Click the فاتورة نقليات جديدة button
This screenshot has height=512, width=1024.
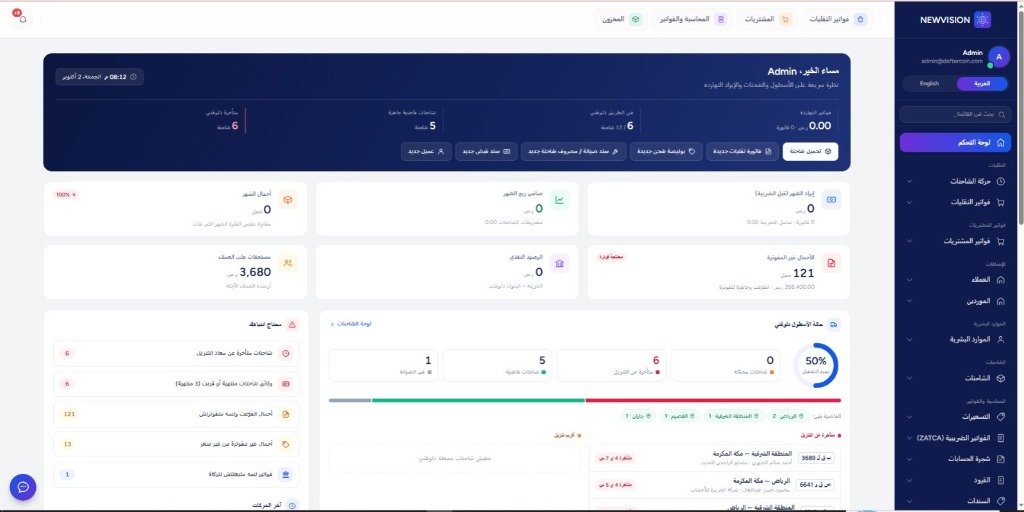tap(742, 152)
